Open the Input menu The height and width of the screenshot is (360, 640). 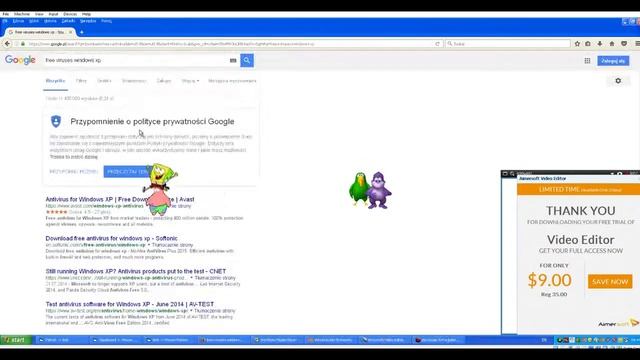tap(53, 14)
